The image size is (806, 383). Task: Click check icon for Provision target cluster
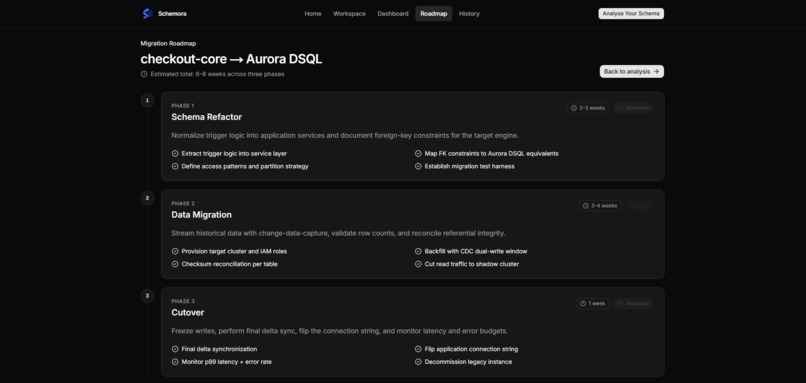tap(175, 251)
